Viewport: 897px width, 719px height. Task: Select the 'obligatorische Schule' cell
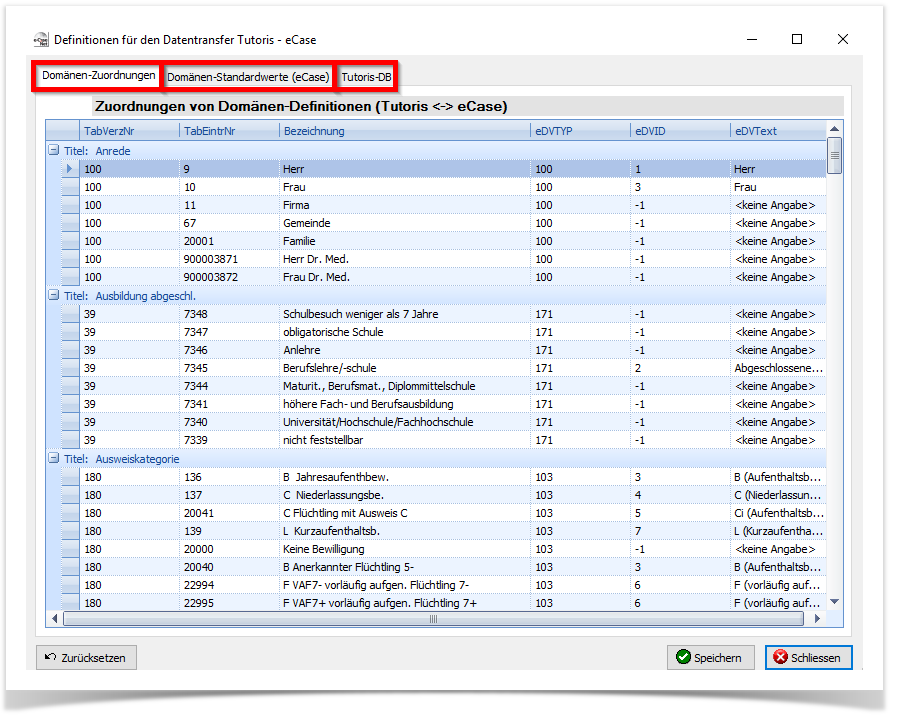point(404,332)
